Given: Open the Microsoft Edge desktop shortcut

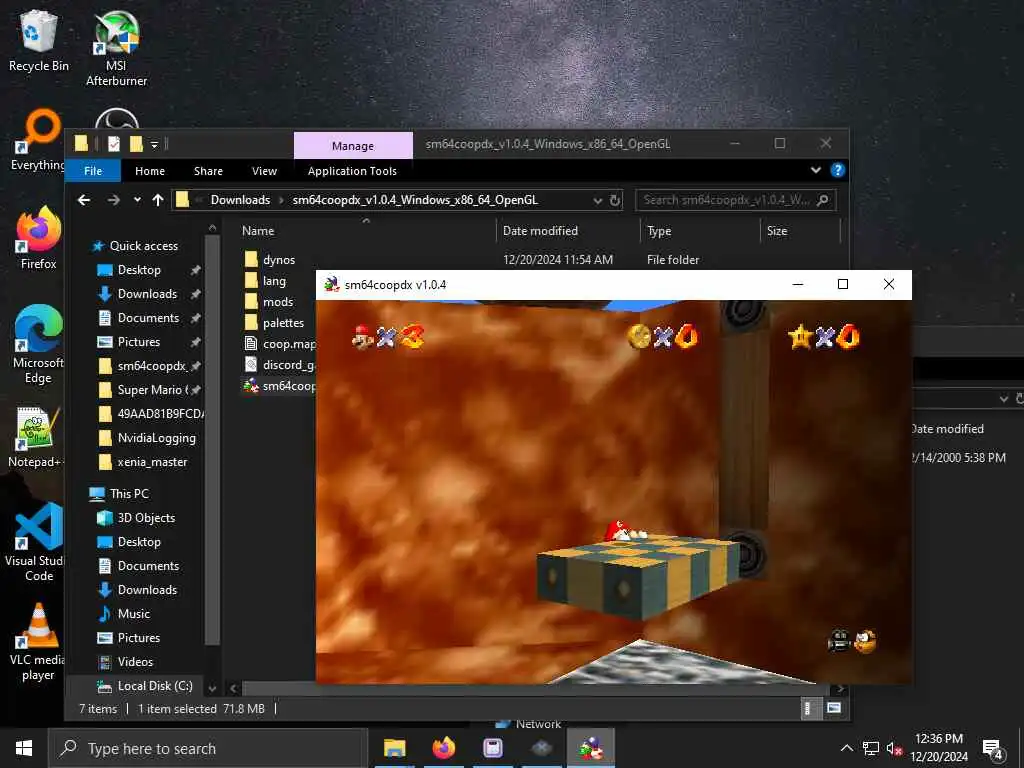Looking at the screenshot, I should point(39,345).
